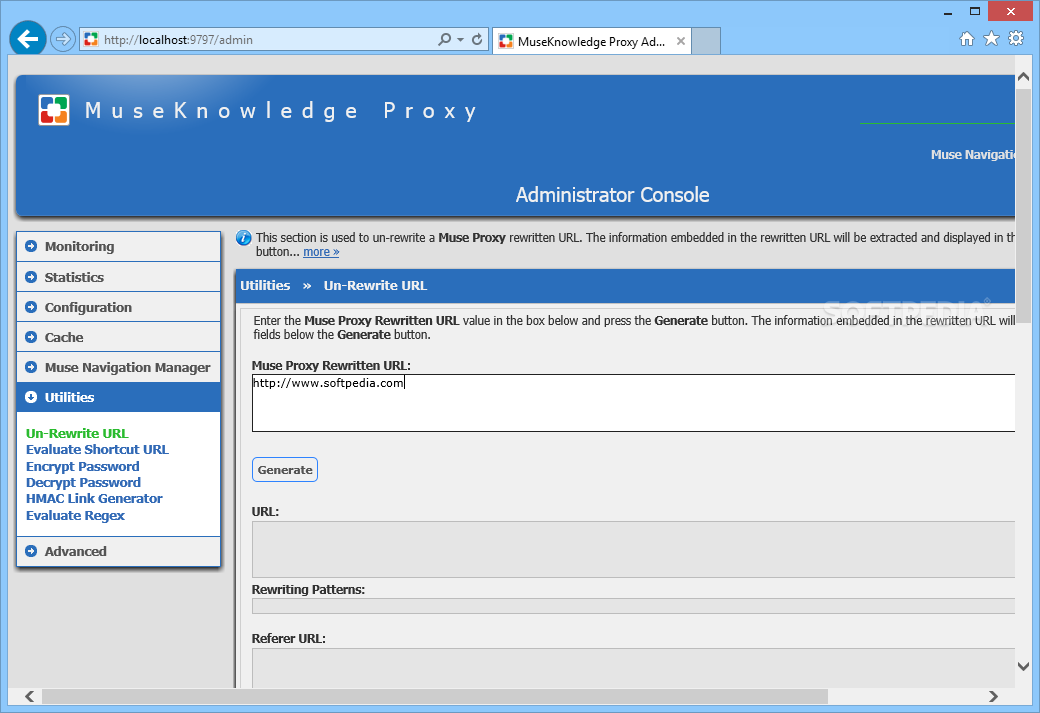Viewport: 1040px width, 713px height.
Task: Click the horizontal scrollbar right arrow
Action: [x=993, y=696]
